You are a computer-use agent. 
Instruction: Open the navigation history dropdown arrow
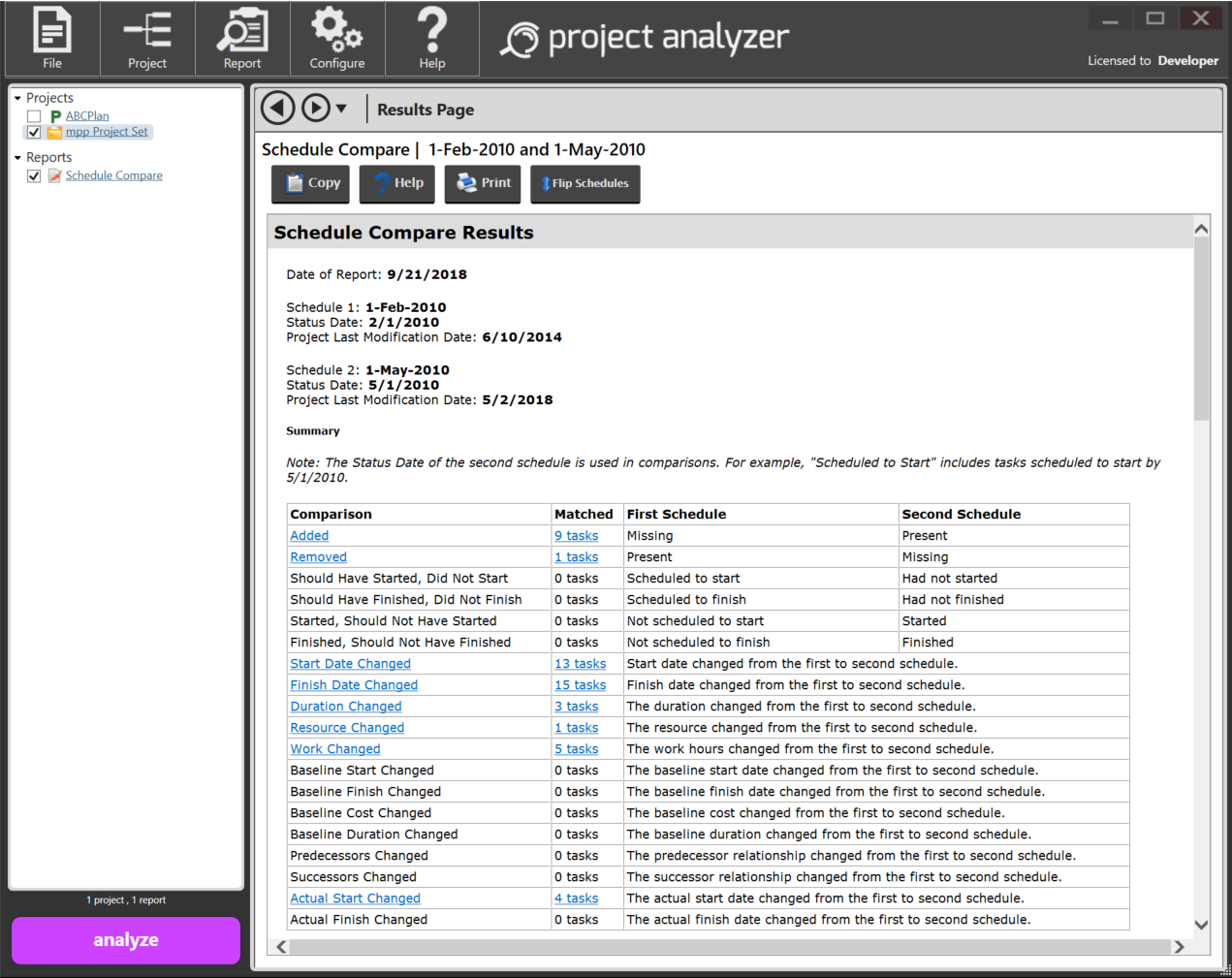(x=341, y=109)
